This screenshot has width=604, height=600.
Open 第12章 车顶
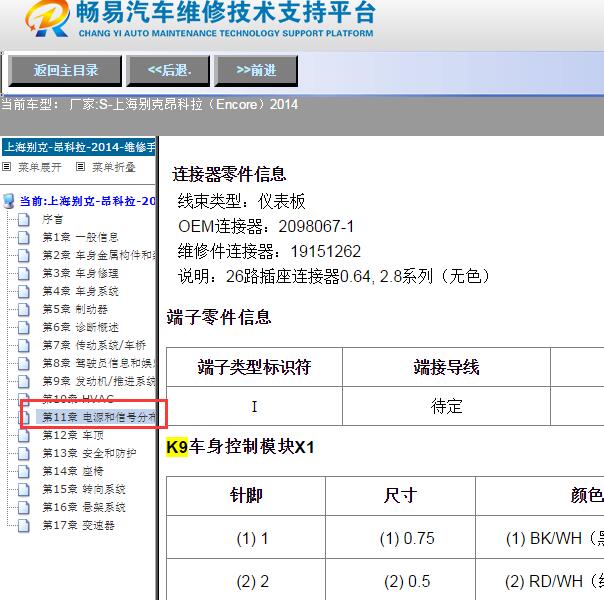click(x=73, y=435)
